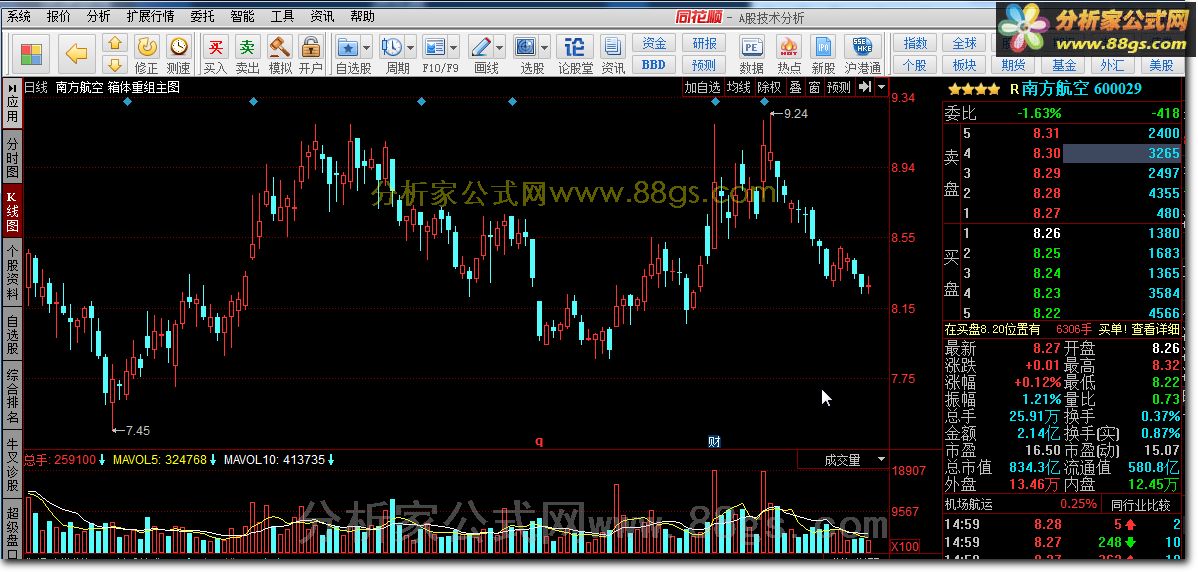Click the 机场航运 sector name
Viewport: 1198px width, 572px height.
coord(970,504)
